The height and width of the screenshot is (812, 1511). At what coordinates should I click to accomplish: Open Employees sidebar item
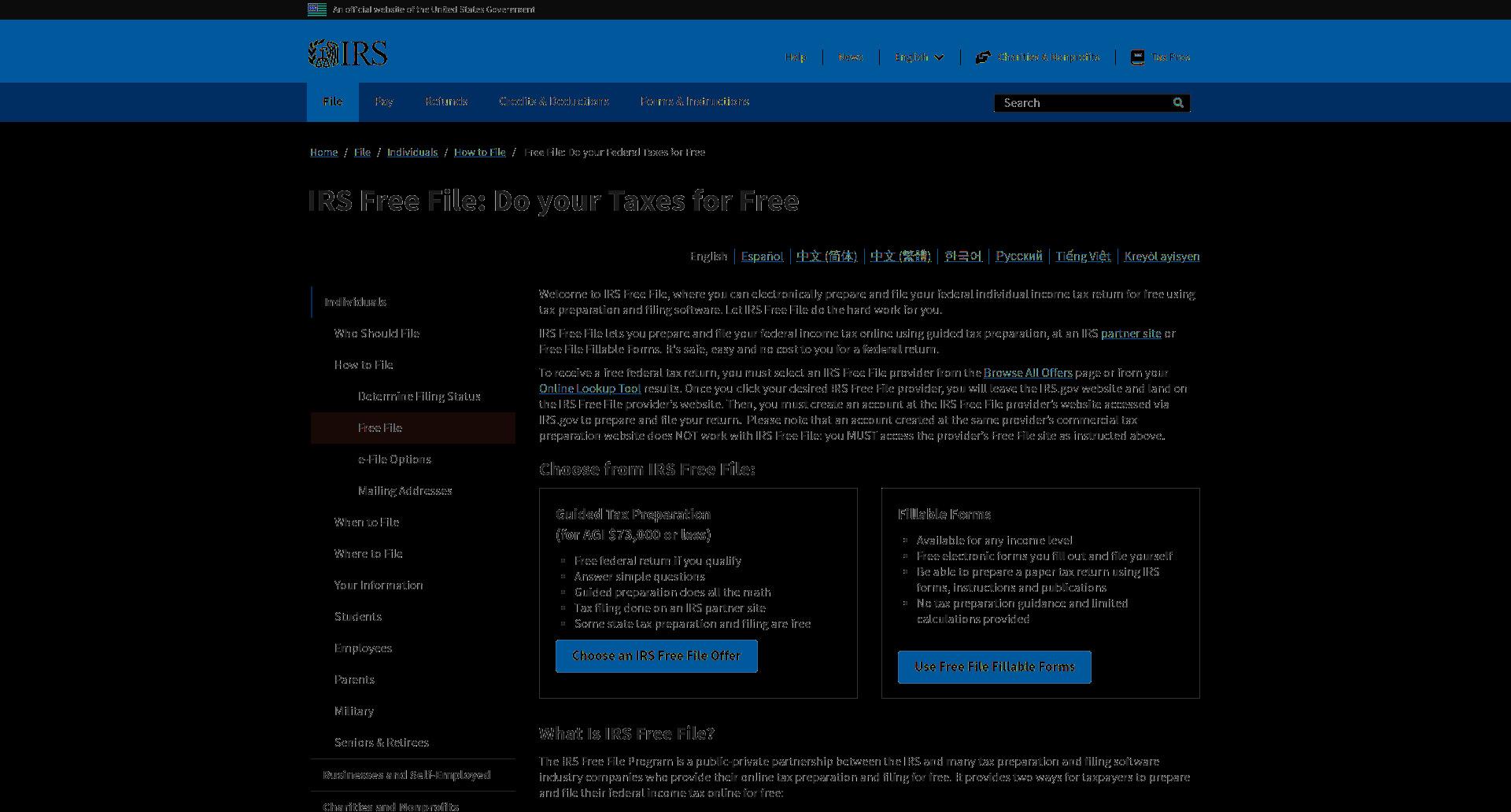(x=363, y=648)
